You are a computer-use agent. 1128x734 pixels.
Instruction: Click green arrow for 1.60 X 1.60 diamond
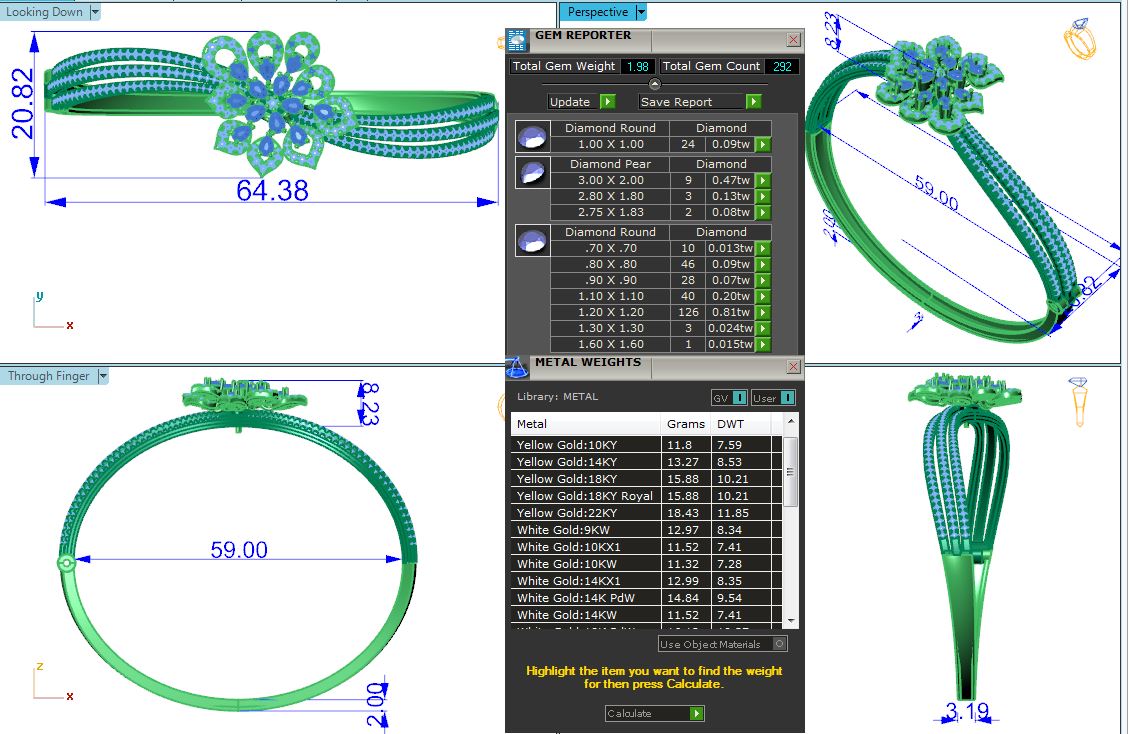click(763, 345)
